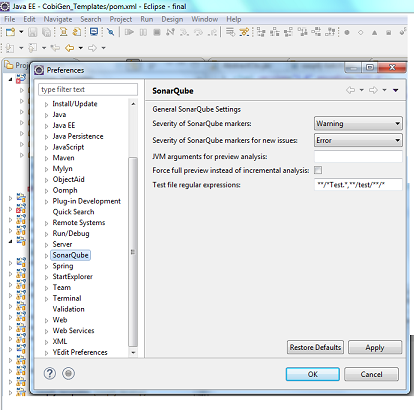Click the Previous Annotation toolbar icon
The width and height of the screenshot is (414, 410).
coord(33,48)
